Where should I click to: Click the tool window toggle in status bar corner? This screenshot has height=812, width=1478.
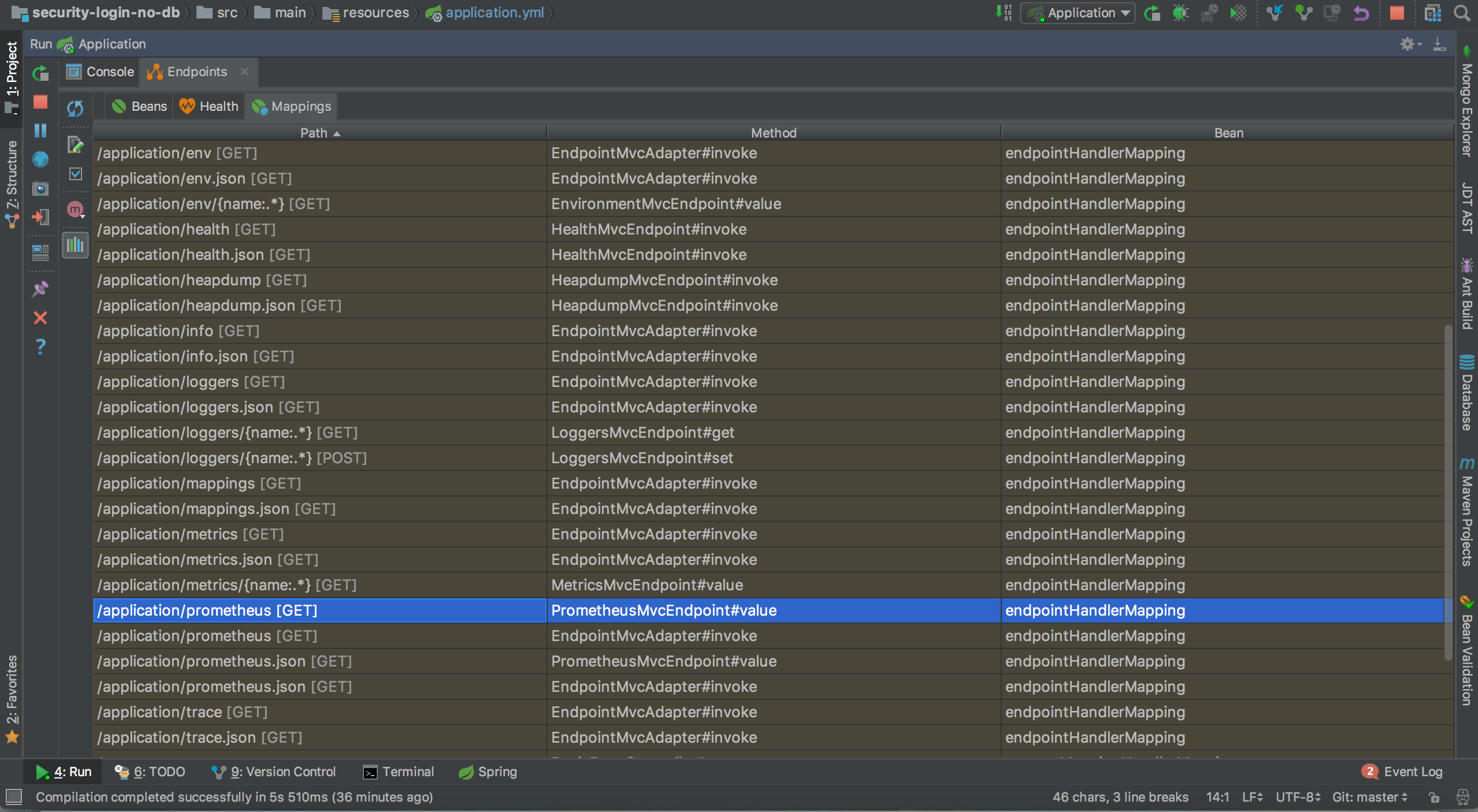(14, 797)
